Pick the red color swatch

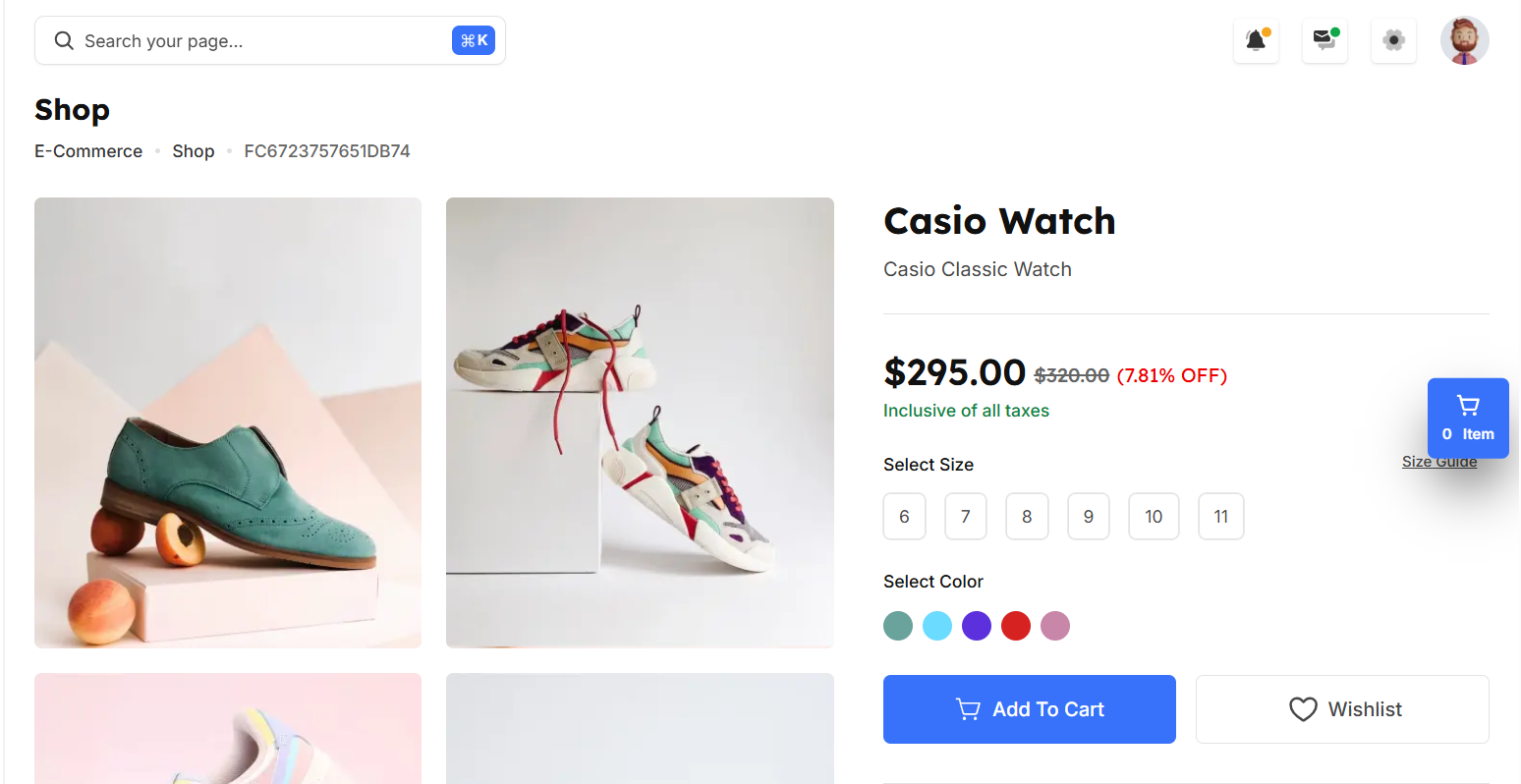pos(1016,626)
